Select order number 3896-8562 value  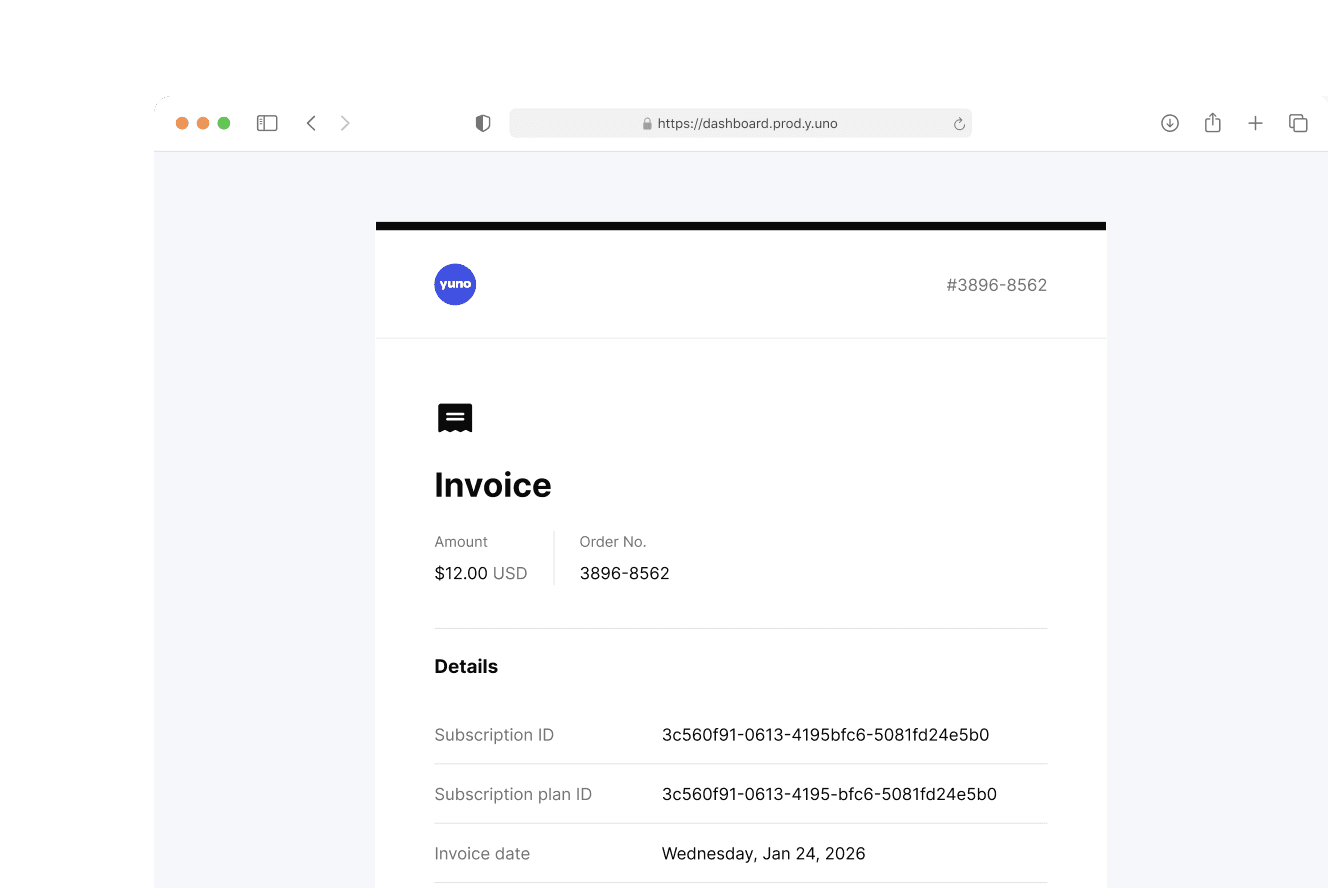[625, 573]
